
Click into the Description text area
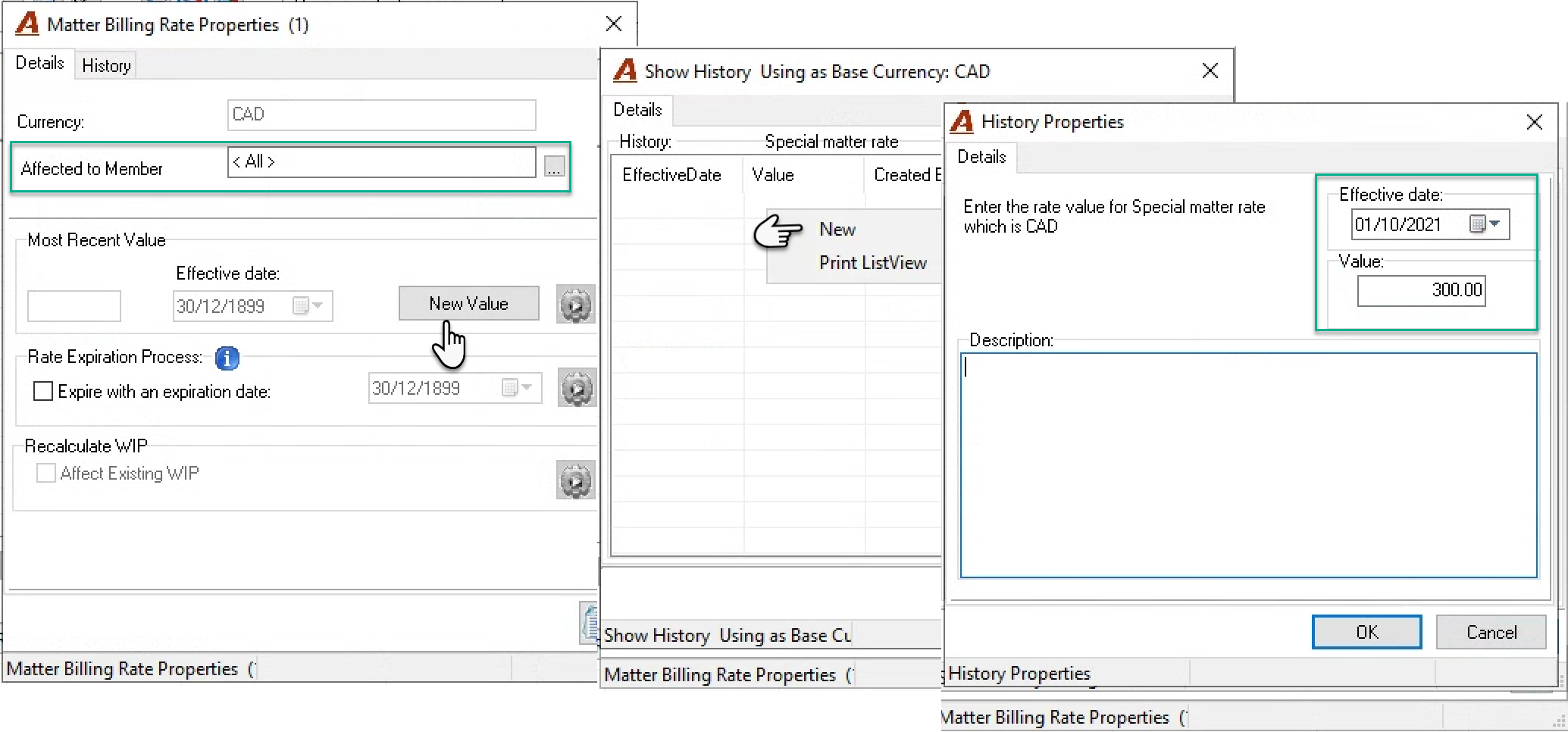1249,465
